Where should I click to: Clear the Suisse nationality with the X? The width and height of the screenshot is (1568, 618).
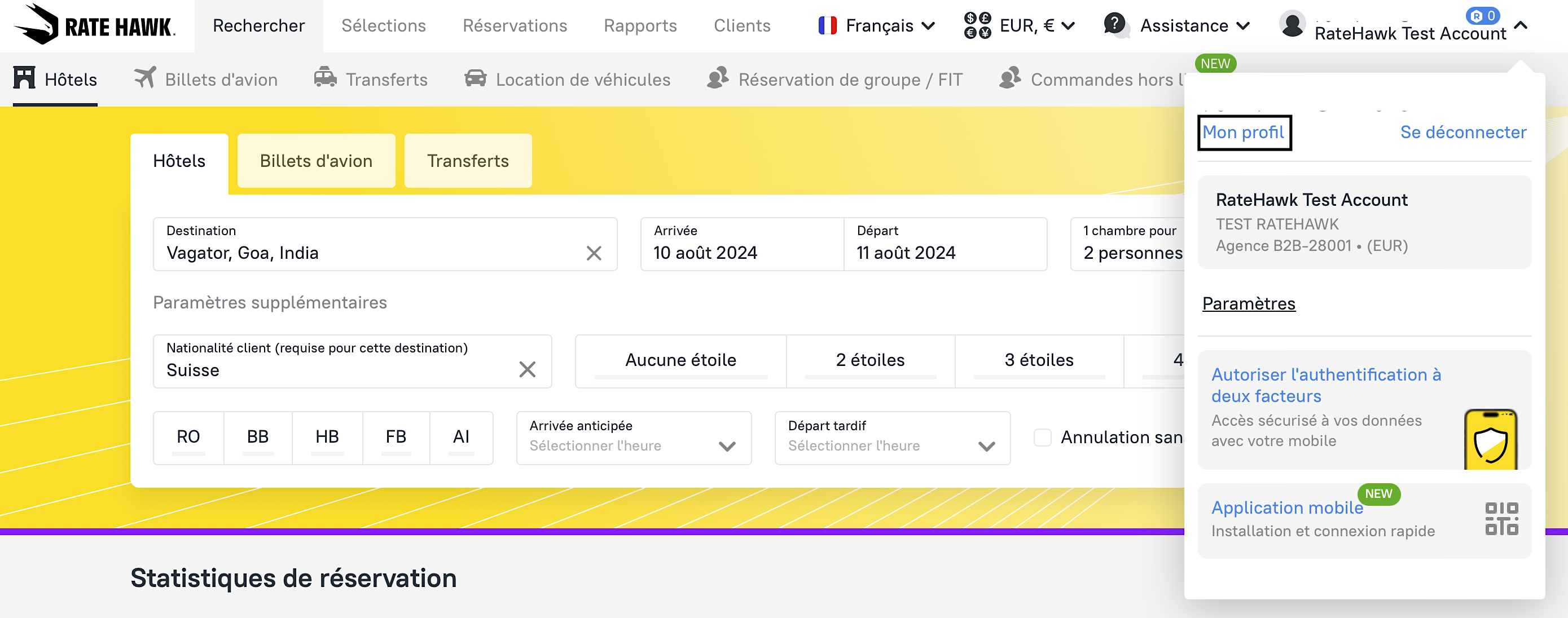527,369
